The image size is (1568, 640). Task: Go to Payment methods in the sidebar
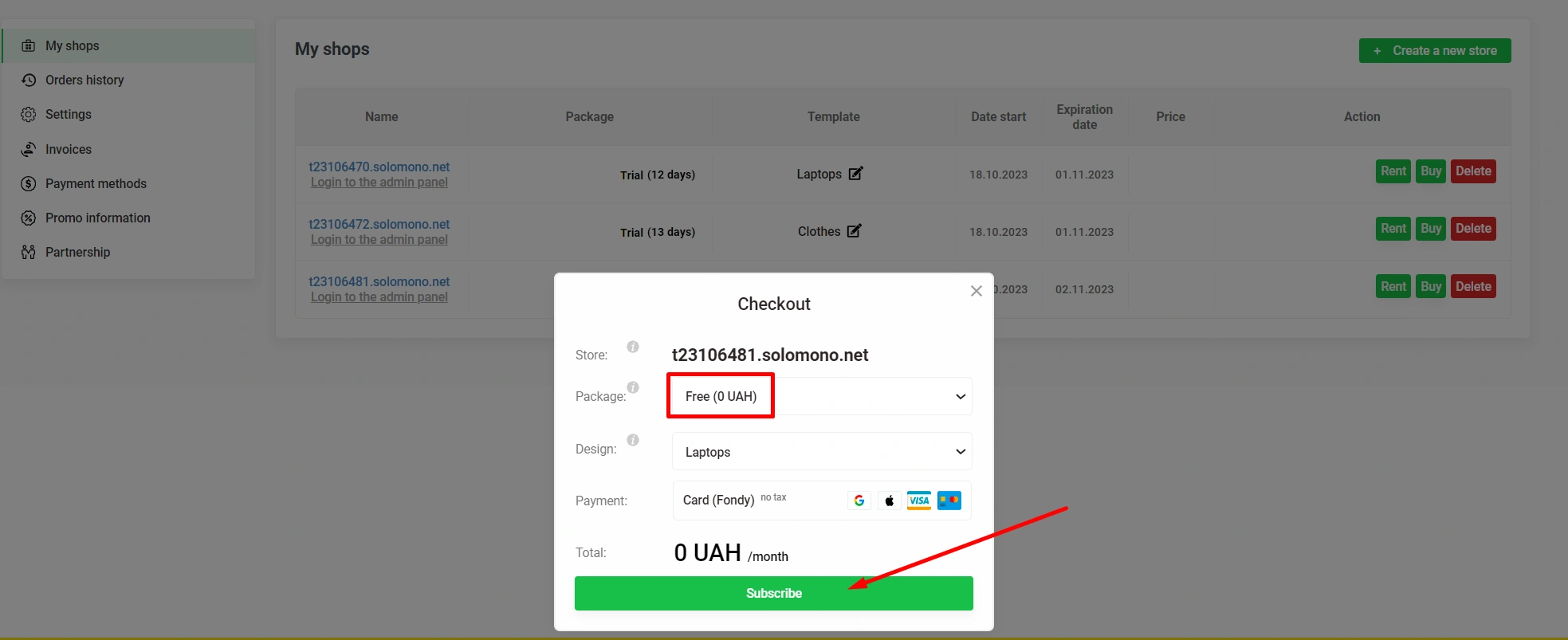(96, 183)
